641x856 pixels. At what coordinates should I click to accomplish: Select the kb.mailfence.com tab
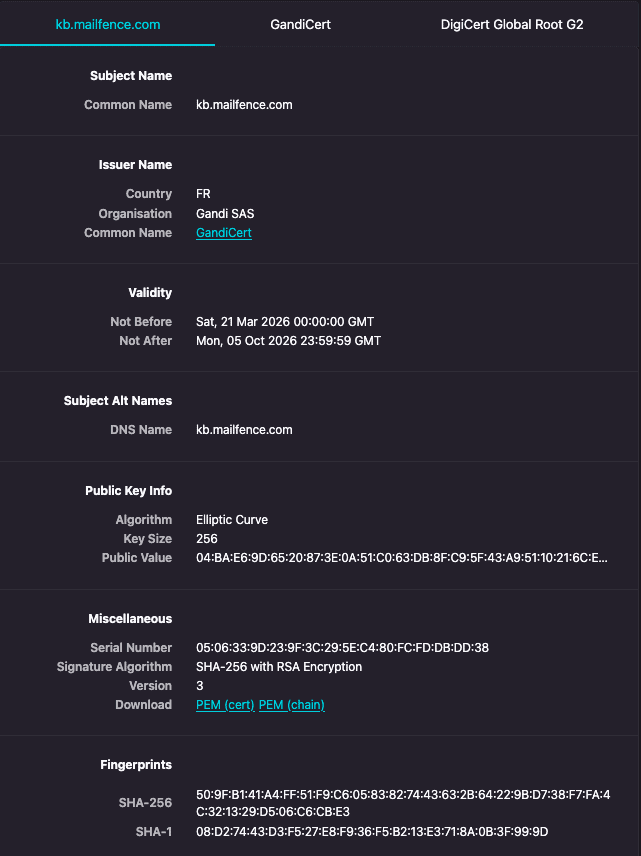tap(108, 25)
